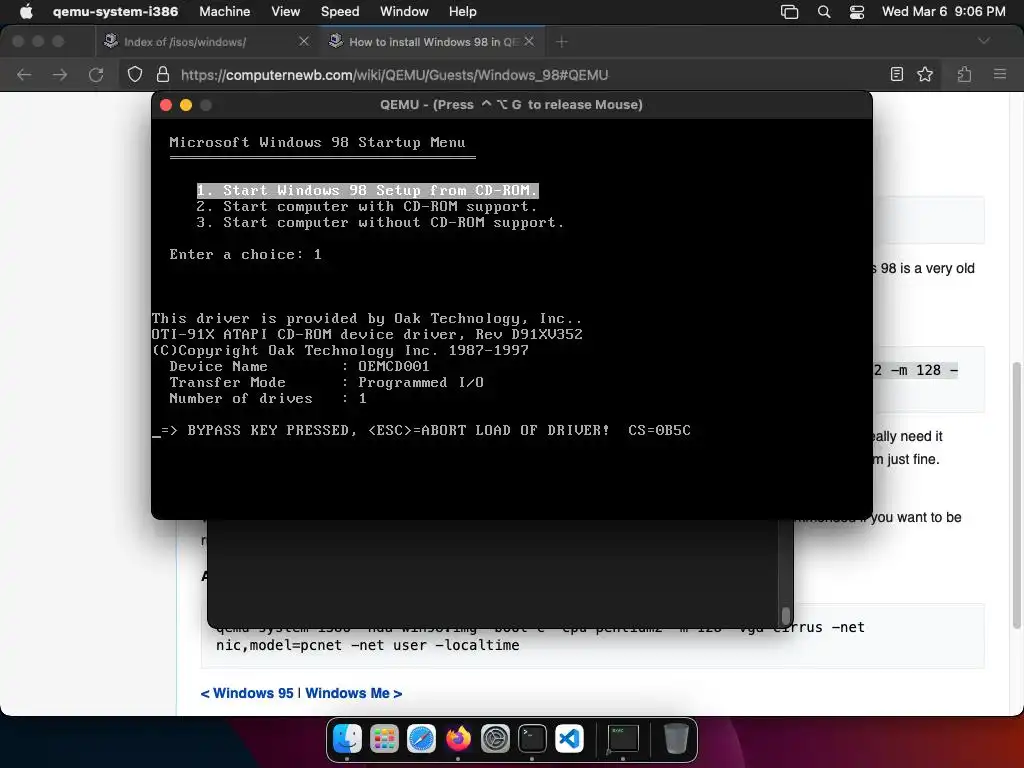Viewport: 1024px width, 768px height.
Task: Click the site security padlock icon
Action: click(x=163, y=74)
